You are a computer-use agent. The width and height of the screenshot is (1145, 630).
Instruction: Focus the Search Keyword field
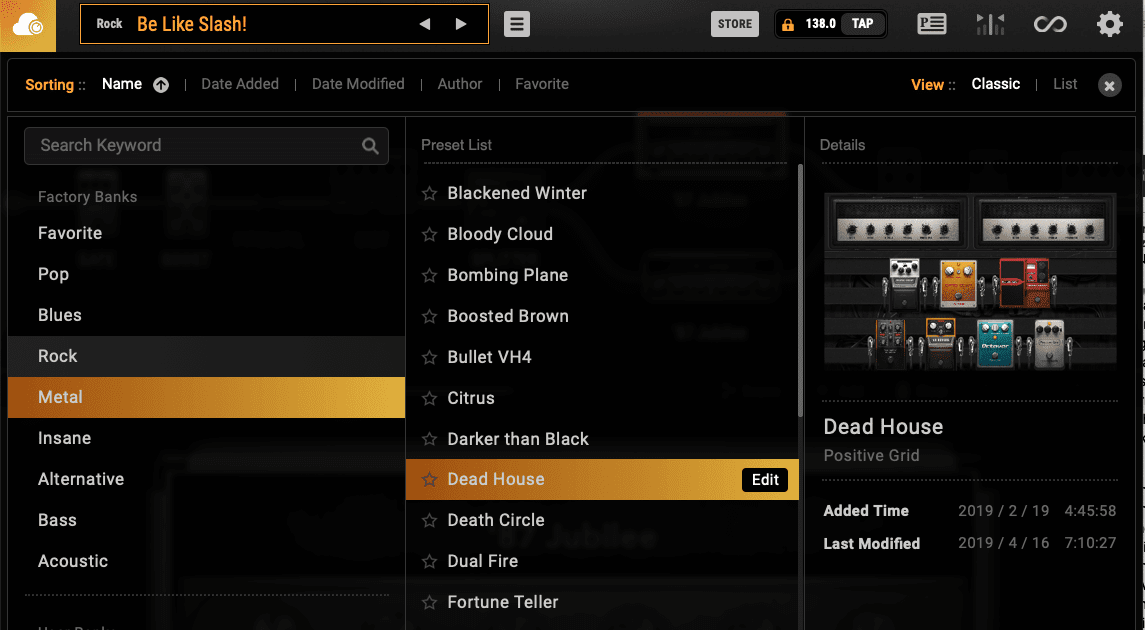click(206, 146)
